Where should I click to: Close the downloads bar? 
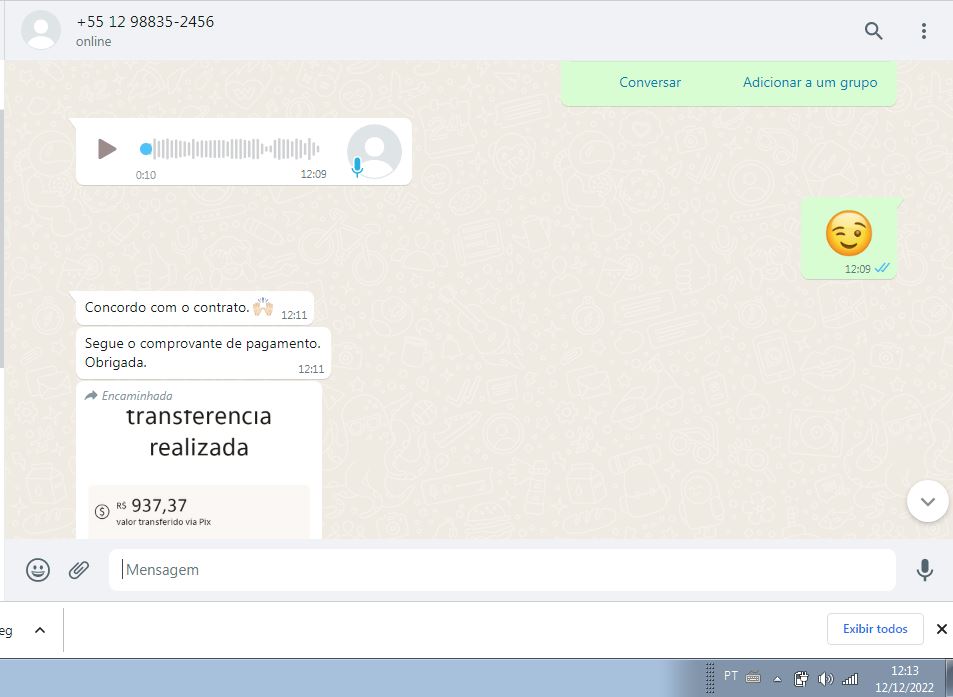click(x=941, y=629)
